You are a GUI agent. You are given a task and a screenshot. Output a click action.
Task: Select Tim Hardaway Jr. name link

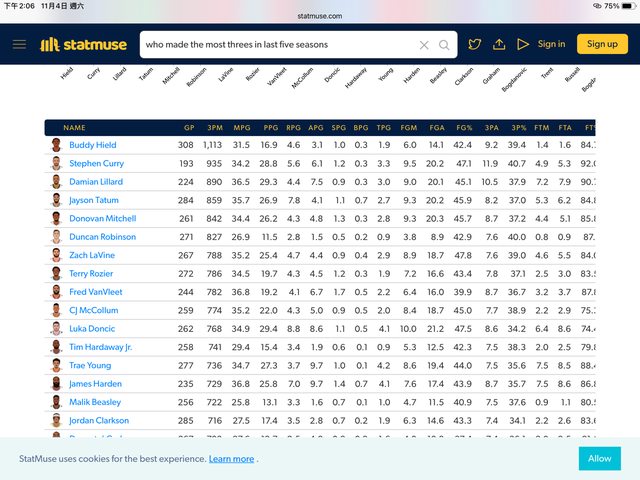click(100, 347)
